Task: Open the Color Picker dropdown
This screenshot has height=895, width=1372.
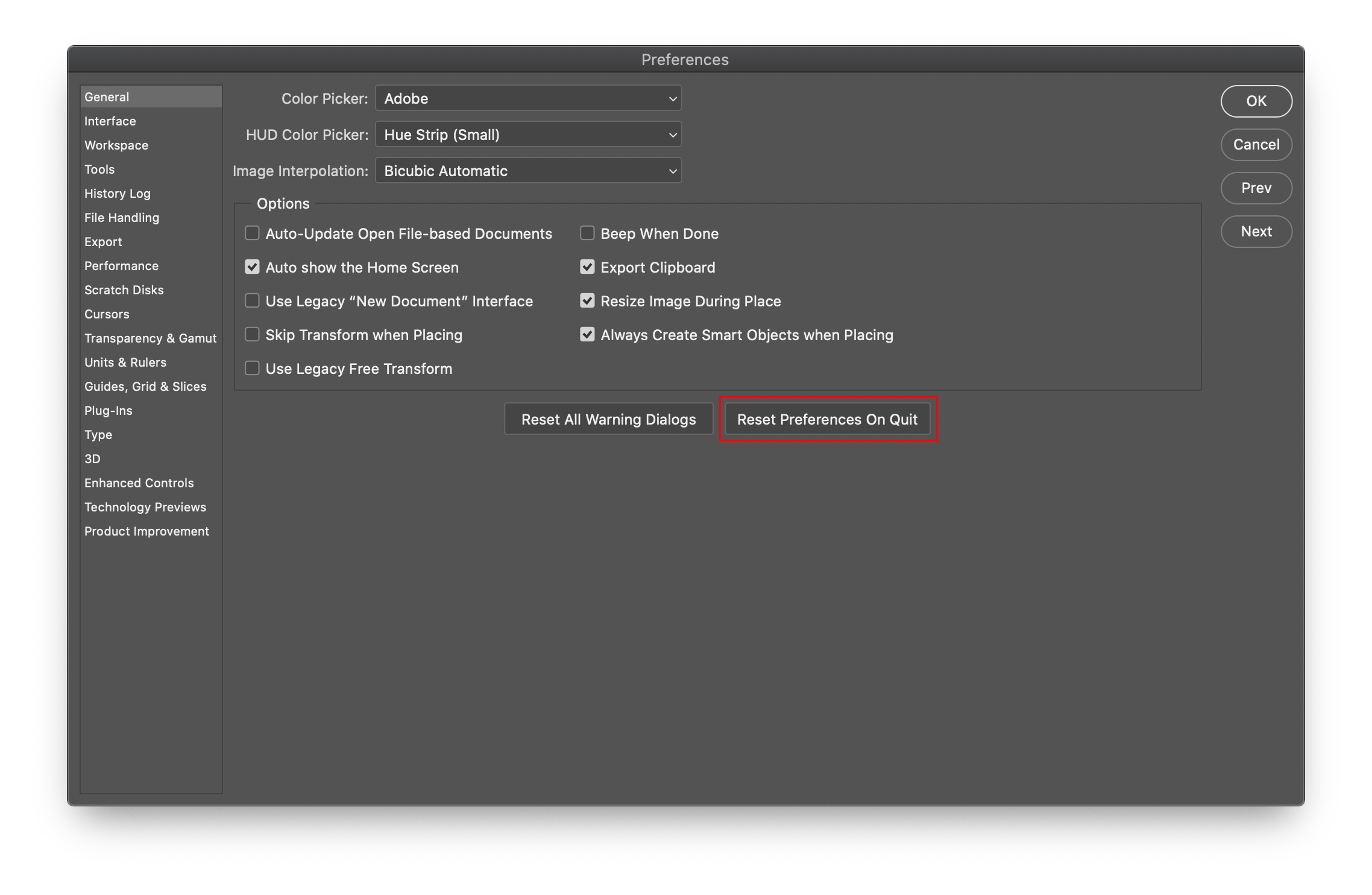Action: (x=527, y=98)
